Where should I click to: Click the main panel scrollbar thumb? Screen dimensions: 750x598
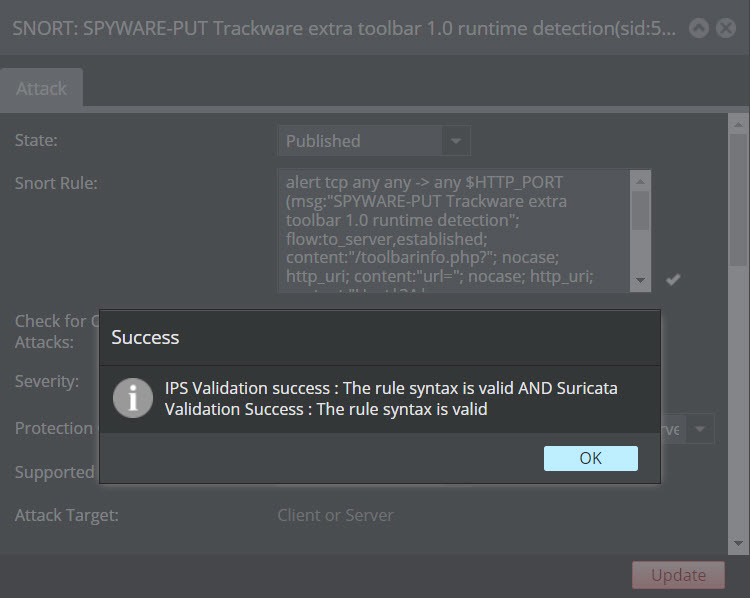738,200
